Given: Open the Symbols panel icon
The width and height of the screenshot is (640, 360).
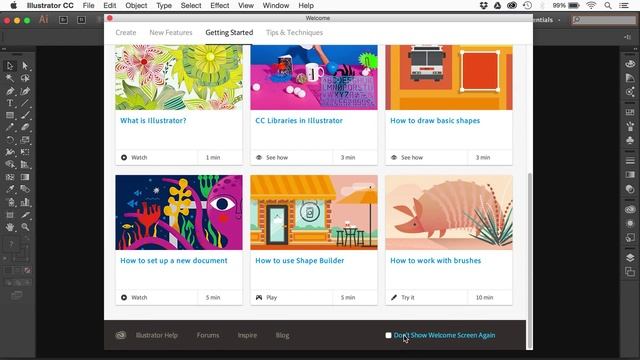Looking at the screenshot, I should click(x=630, y=140).
